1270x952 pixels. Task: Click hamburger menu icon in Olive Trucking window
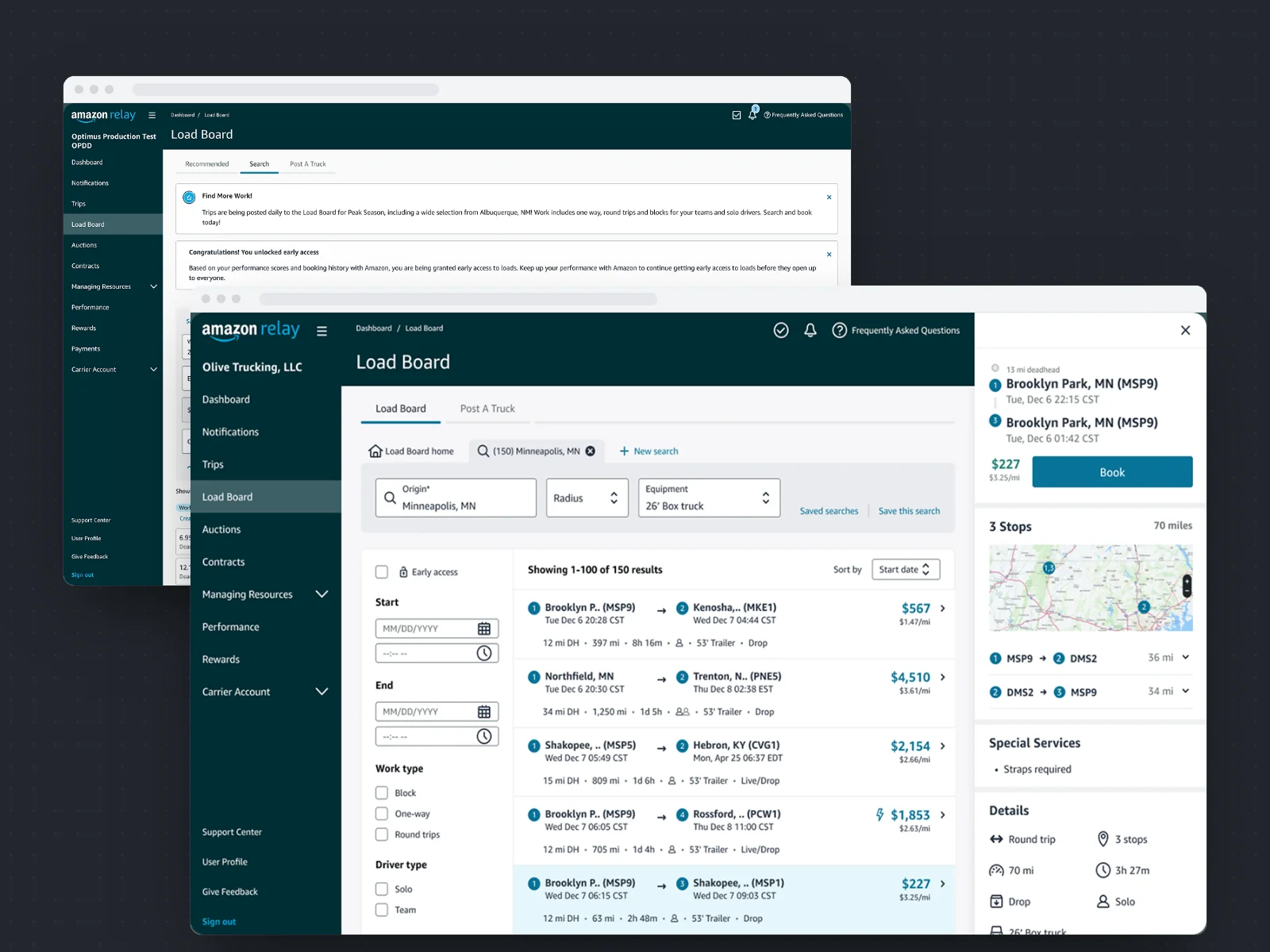click(x=321, y=331)
